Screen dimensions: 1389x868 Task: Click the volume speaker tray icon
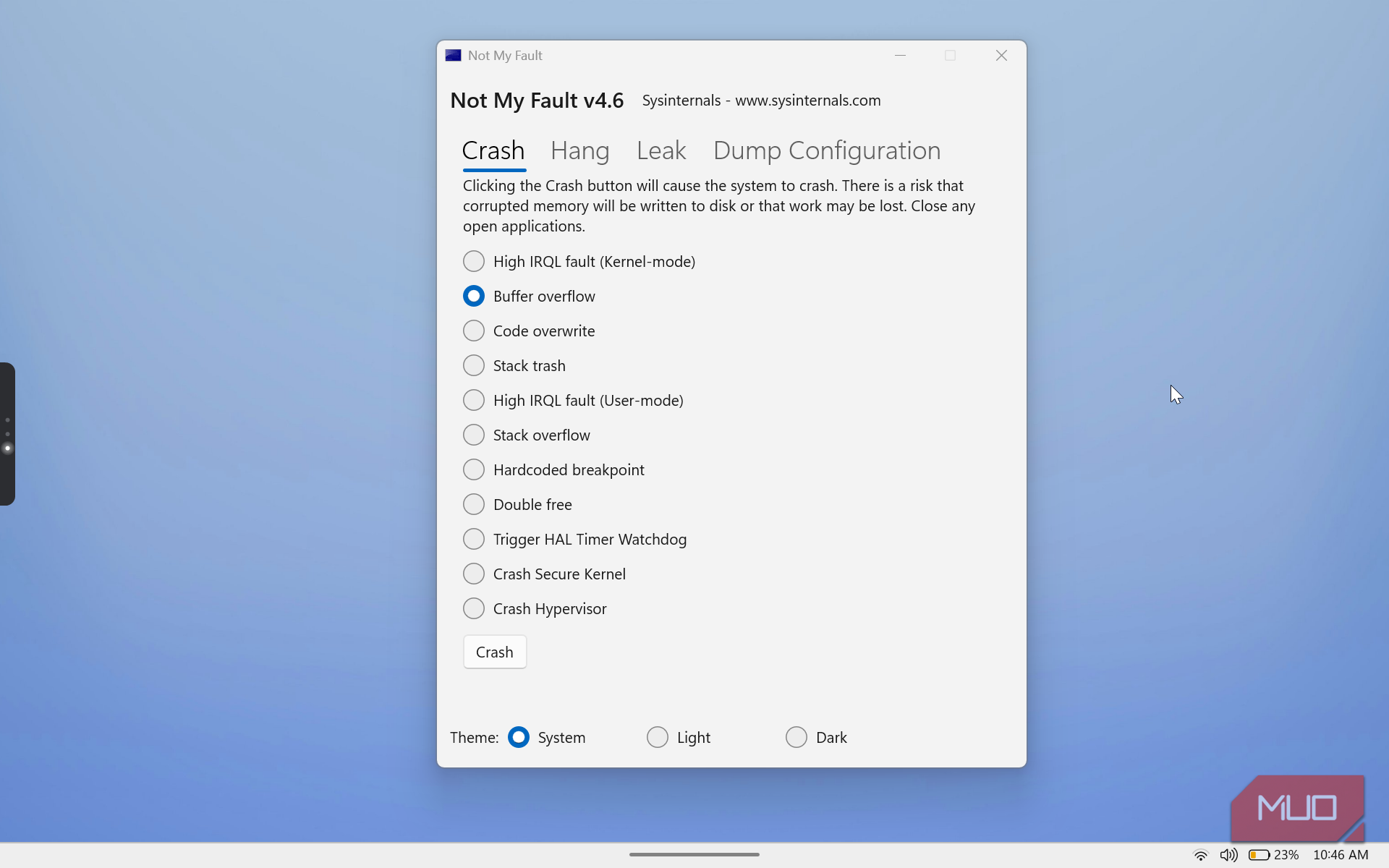click(1228, 855)
